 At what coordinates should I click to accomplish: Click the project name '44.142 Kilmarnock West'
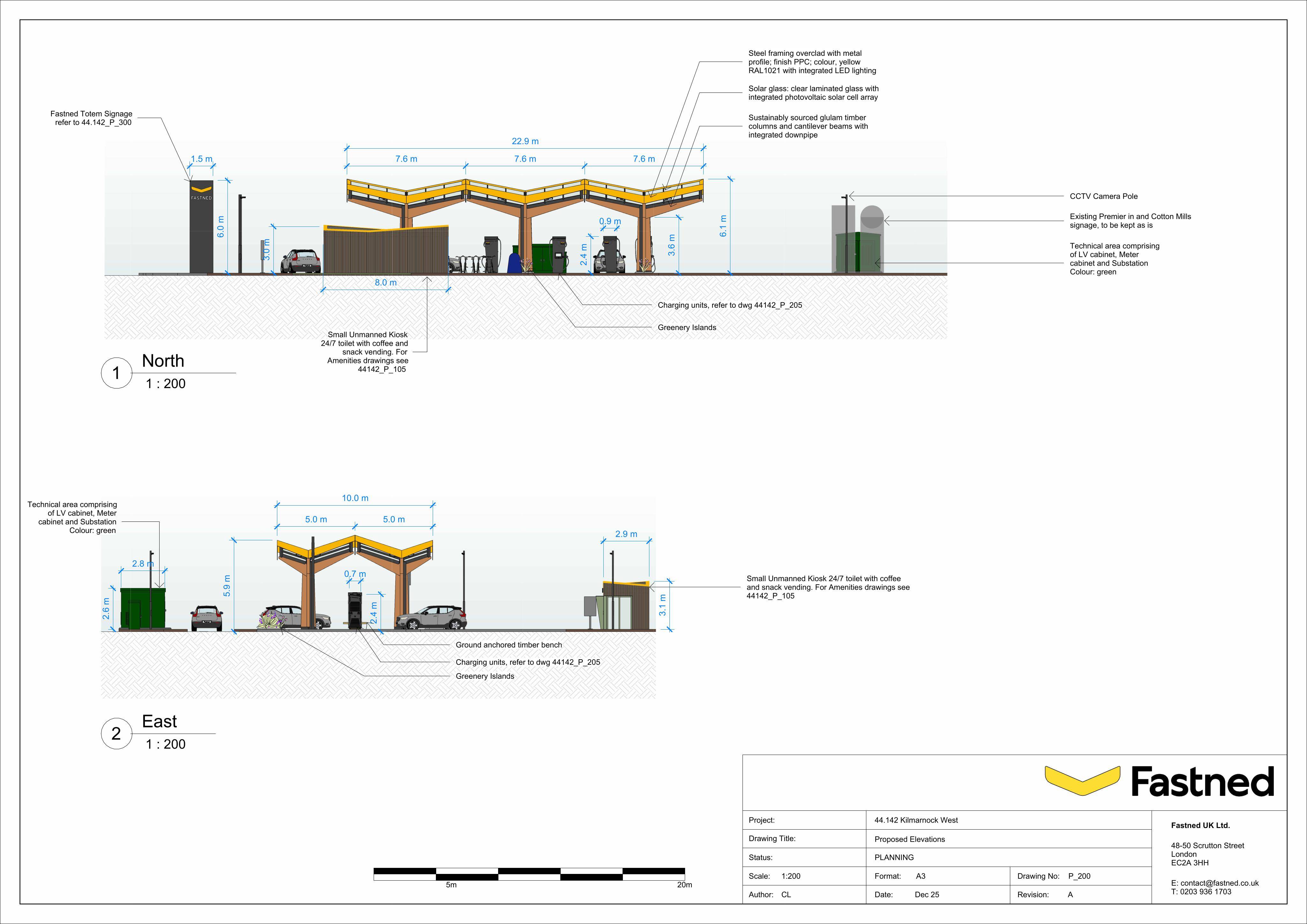[x=916, y=820]
